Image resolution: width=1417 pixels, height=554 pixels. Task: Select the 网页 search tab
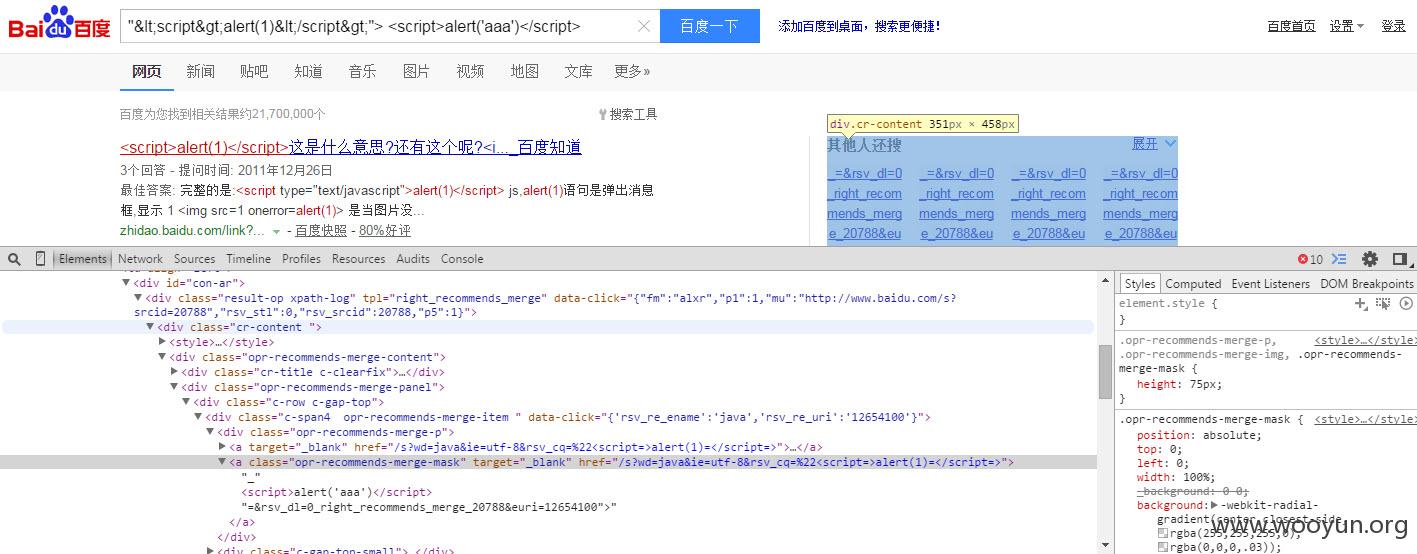point(147,71)
